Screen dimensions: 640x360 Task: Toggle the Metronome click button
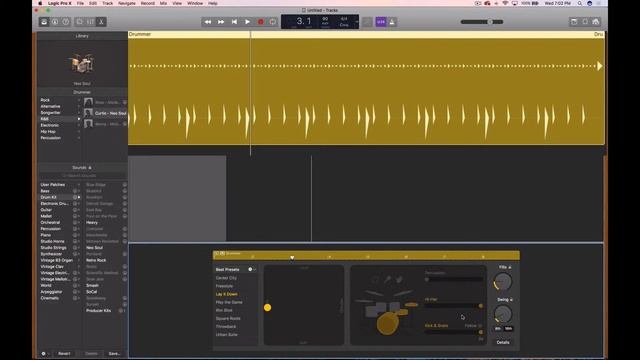pos(392,22)
